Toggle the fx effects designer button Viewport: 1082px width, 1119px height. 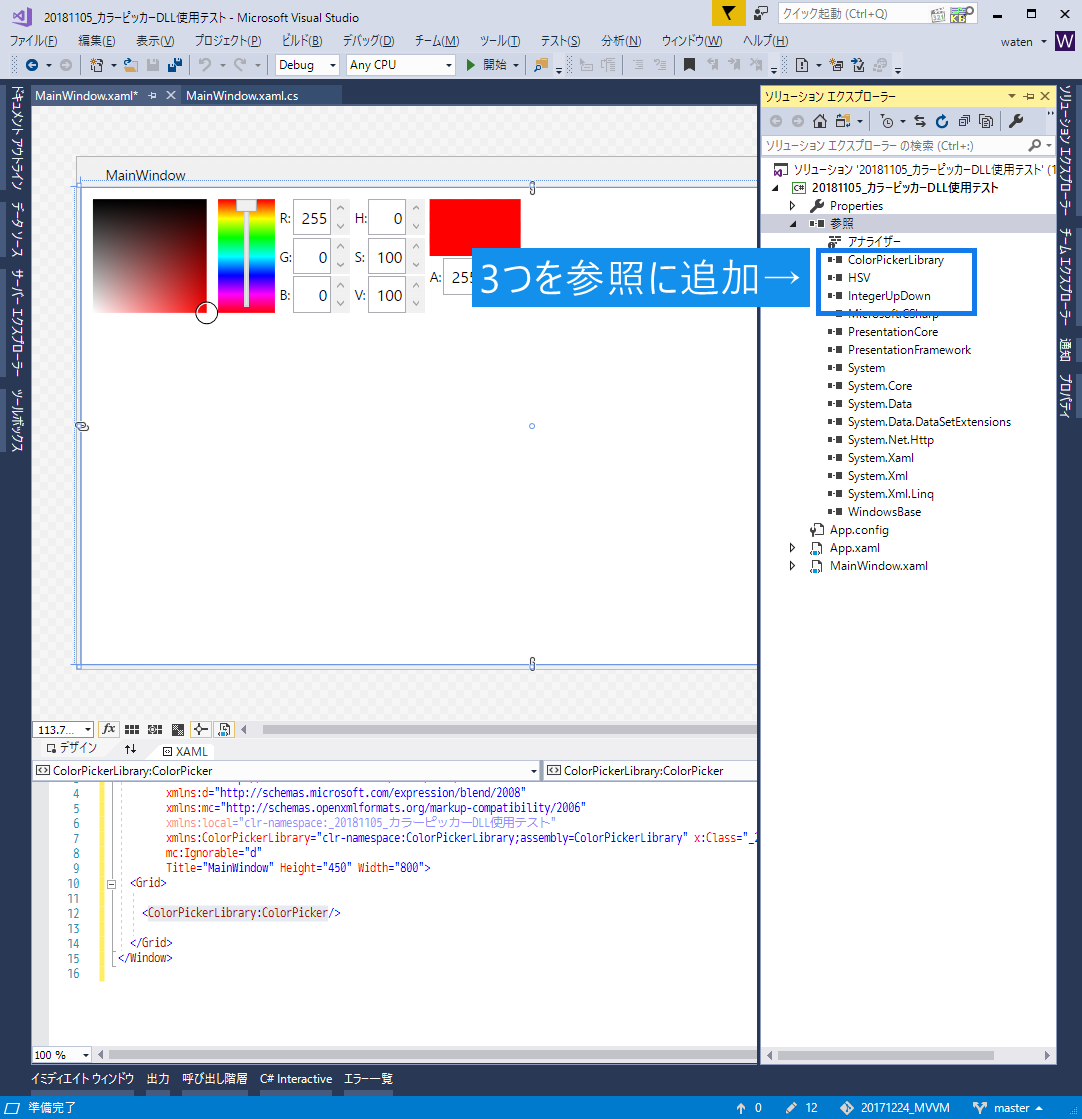tap(108, 729)
